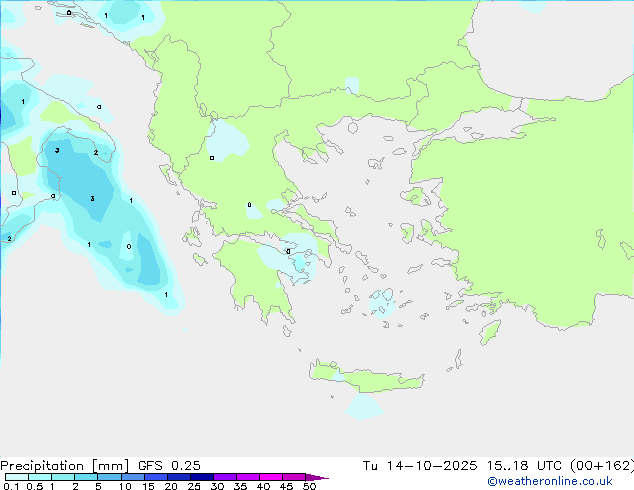Pick the legend swatch between 1 and 2
Image resolution: width=634 pixels, height=490 pixels.
tap(63, 477)
